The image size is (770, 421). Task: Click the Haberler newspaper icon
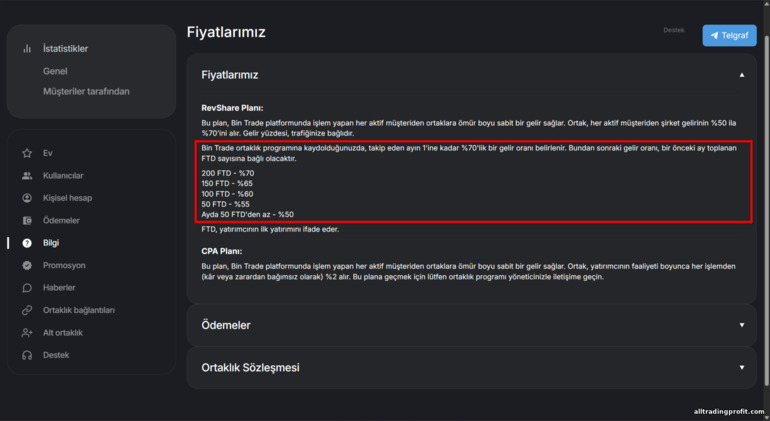pos(27,288)
